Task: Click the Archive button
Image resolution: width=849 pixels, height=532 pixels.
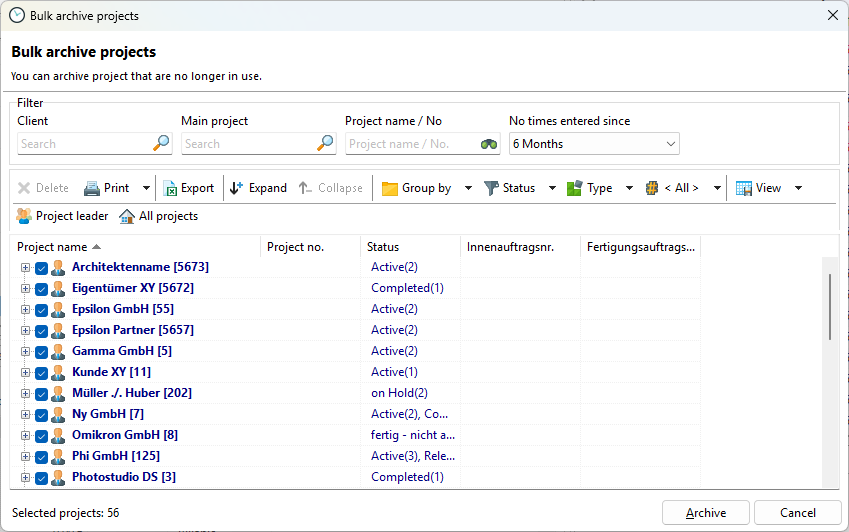Action: [x=706, y=513]
